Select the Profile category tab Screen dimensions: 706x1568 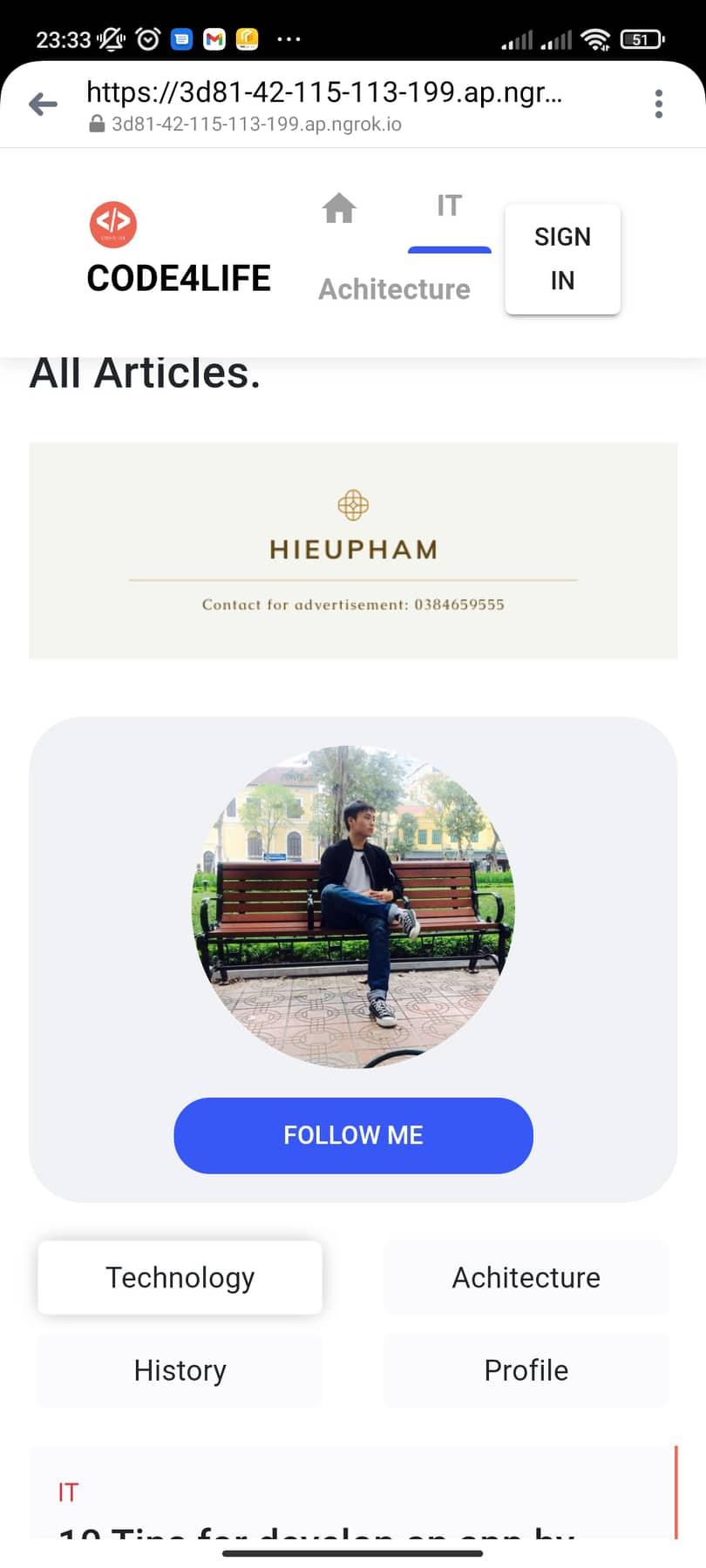[526, 1370]
